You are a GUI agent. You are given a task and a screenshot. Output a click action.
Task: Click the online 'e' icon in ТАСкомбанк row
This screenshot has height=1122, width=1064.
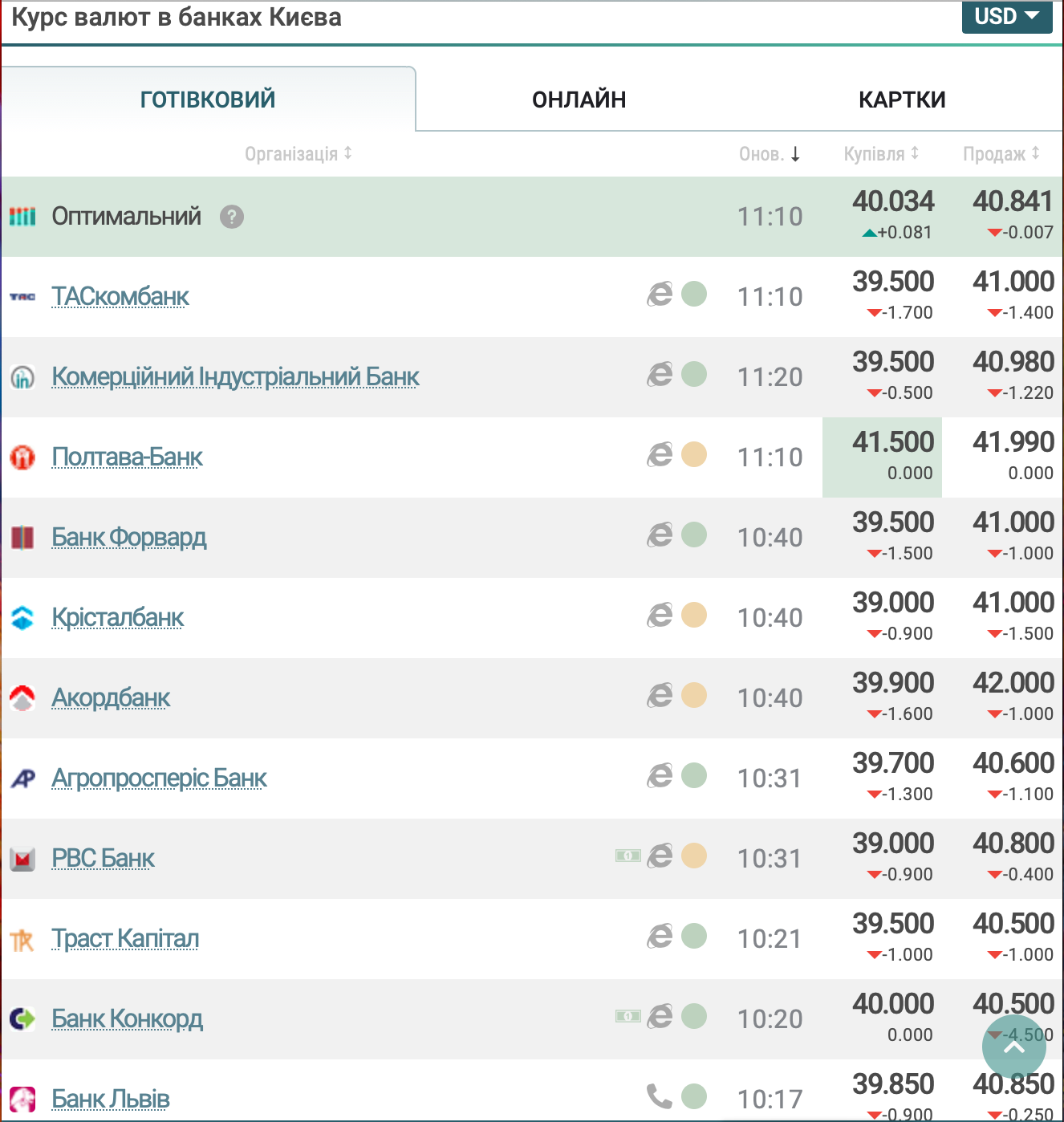[660, 295]
